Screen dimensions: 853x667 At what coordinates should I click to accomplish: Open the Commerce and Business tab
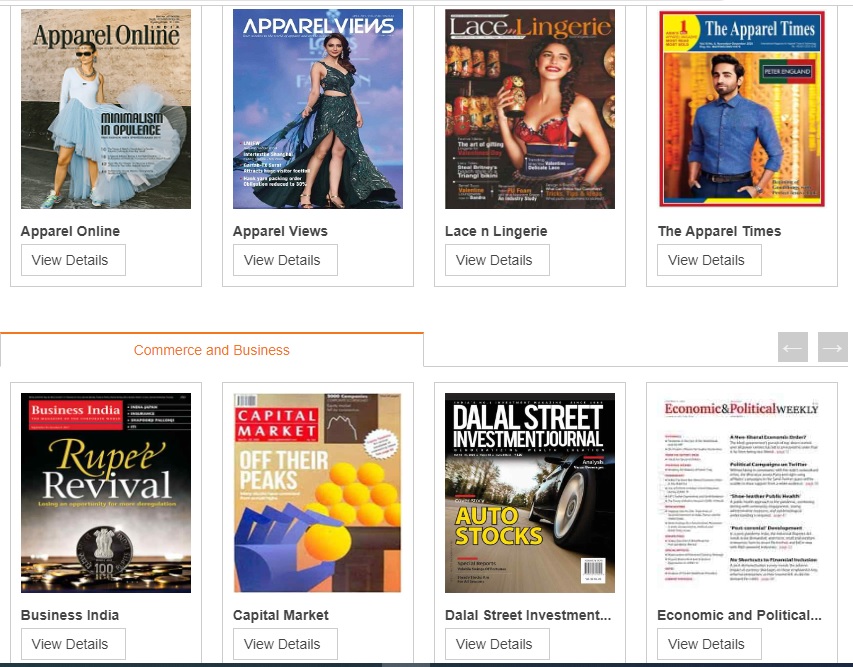[x=212, y=350]
